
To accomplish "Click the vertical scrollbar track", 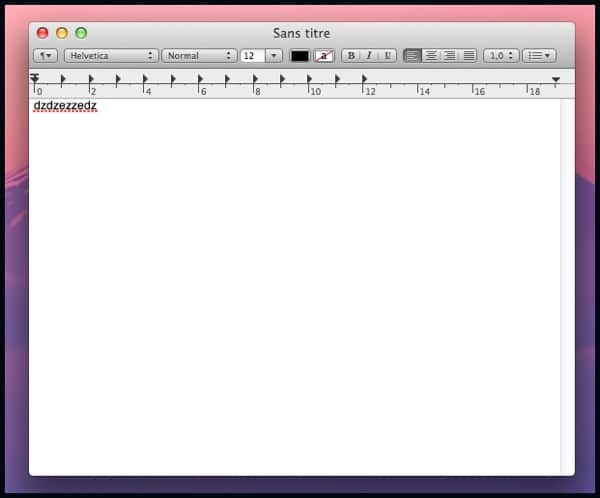I will 567,287.
